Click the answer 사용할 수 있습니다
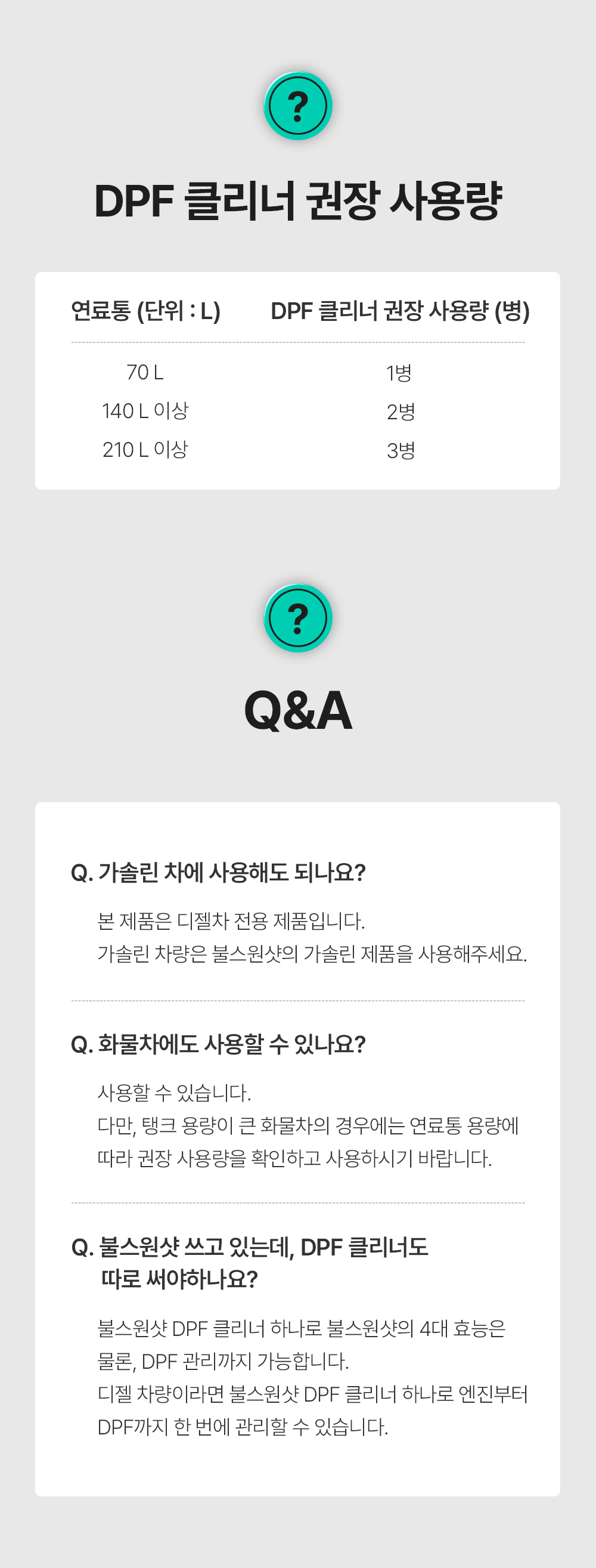The height and width of the screenshot is (1568, 596). [174, 1093]
